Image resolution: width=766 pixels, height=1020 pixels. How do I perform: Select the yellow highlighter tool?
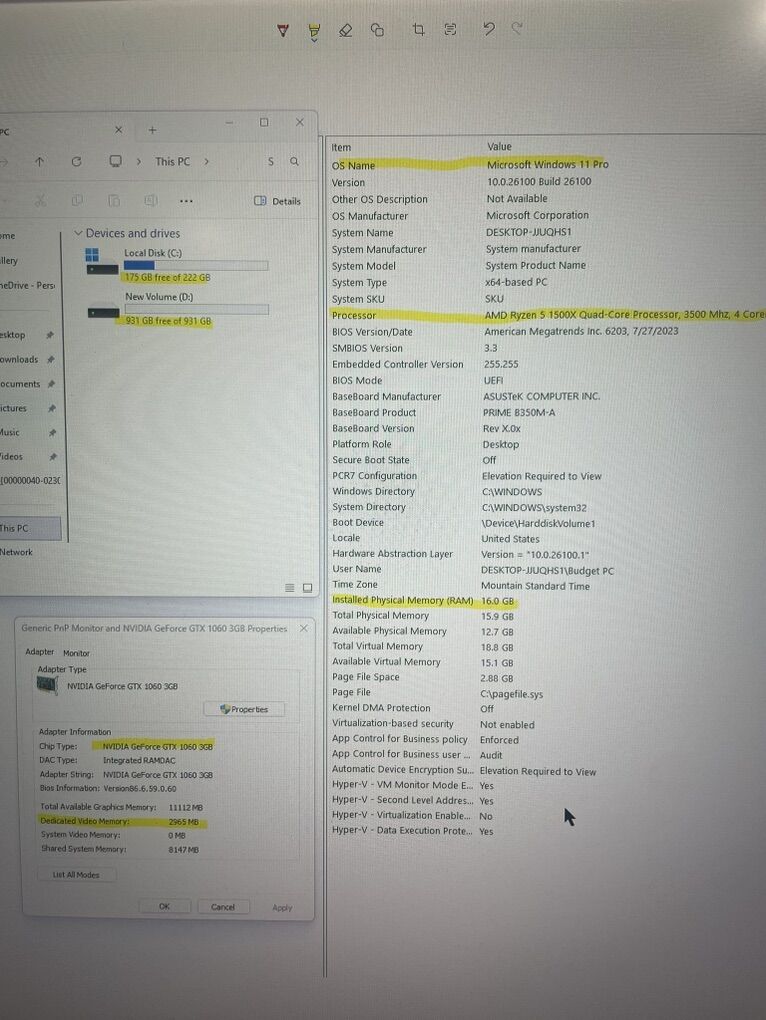pyautogui.click(x=314, y=30)
